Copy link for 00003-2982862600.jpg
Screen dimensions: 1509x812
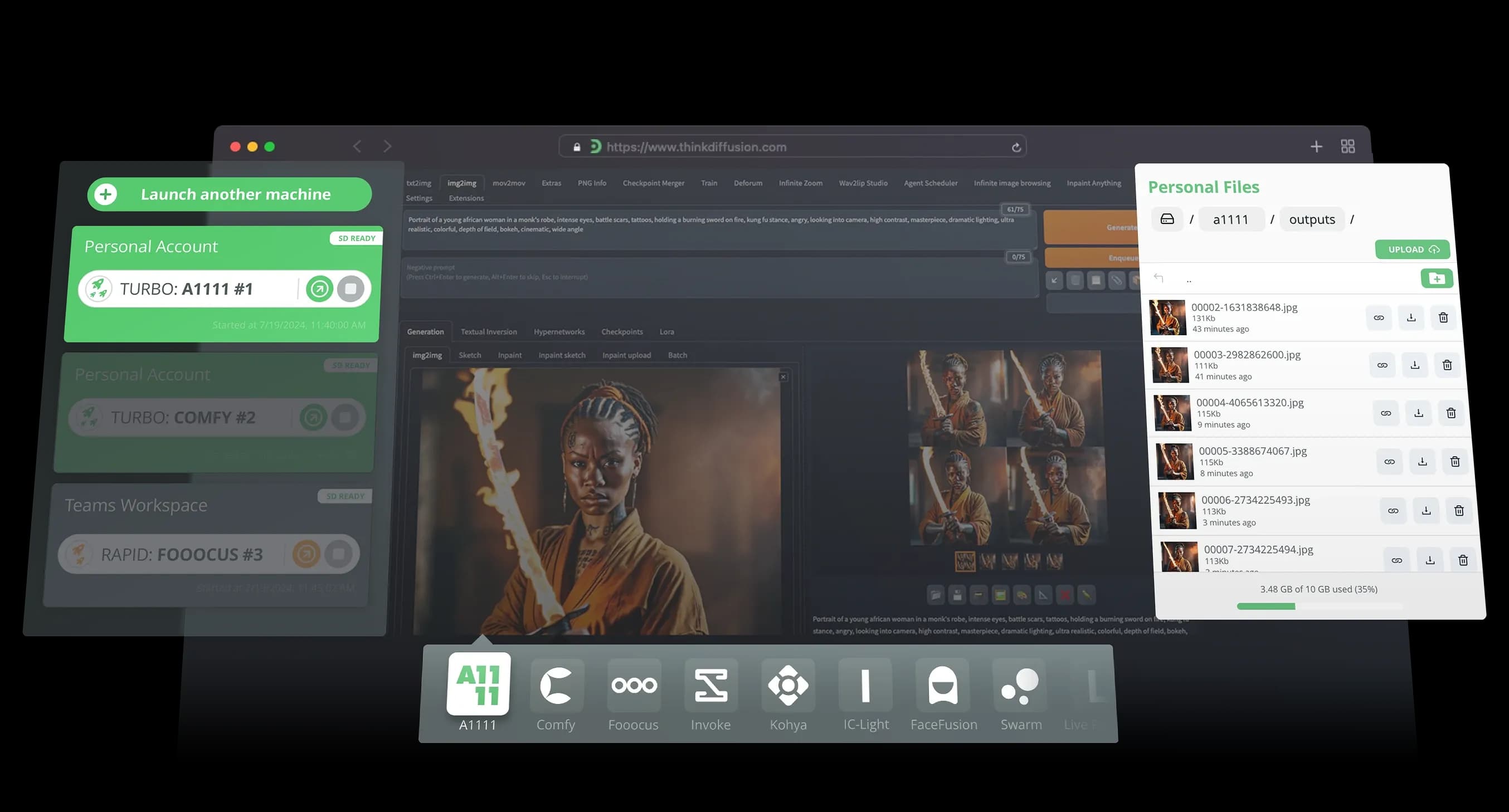(1383, 365)
